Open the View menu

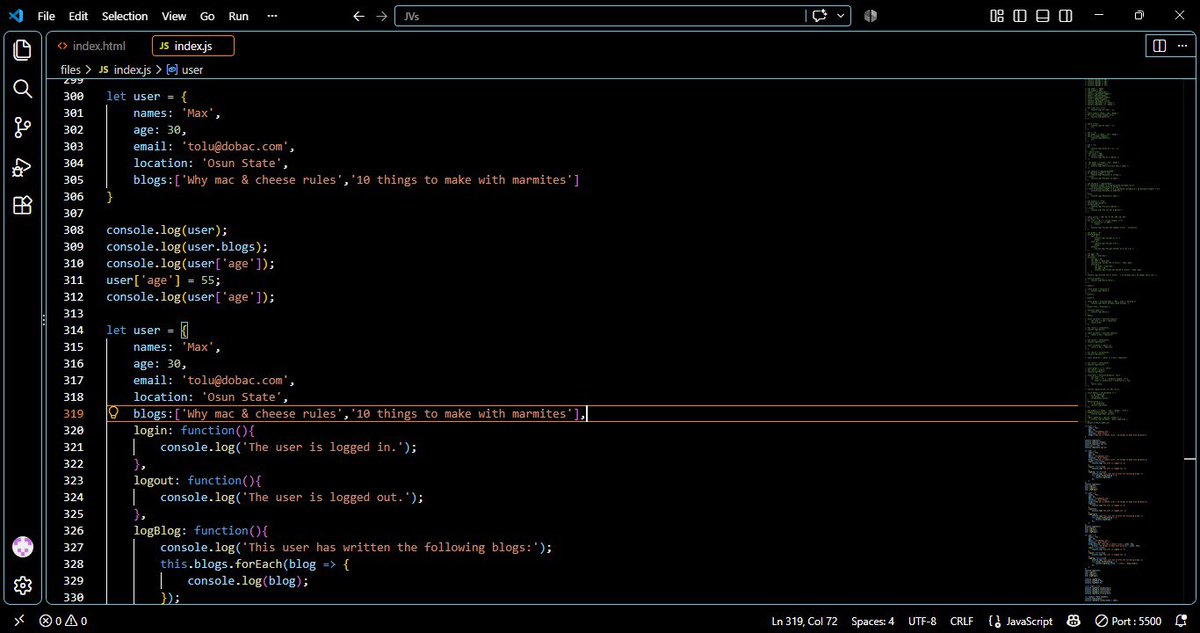click(x=174, y=16)
